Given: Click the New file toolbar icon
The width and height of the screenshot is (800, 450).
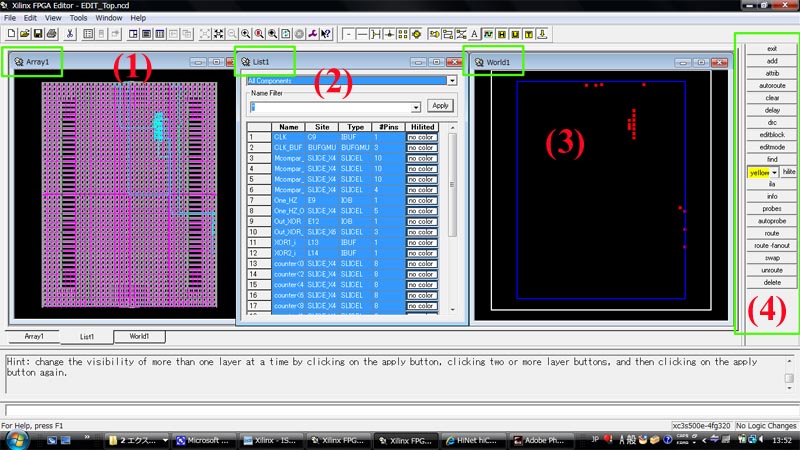Looking at the screenshot, I should point(11,34).
